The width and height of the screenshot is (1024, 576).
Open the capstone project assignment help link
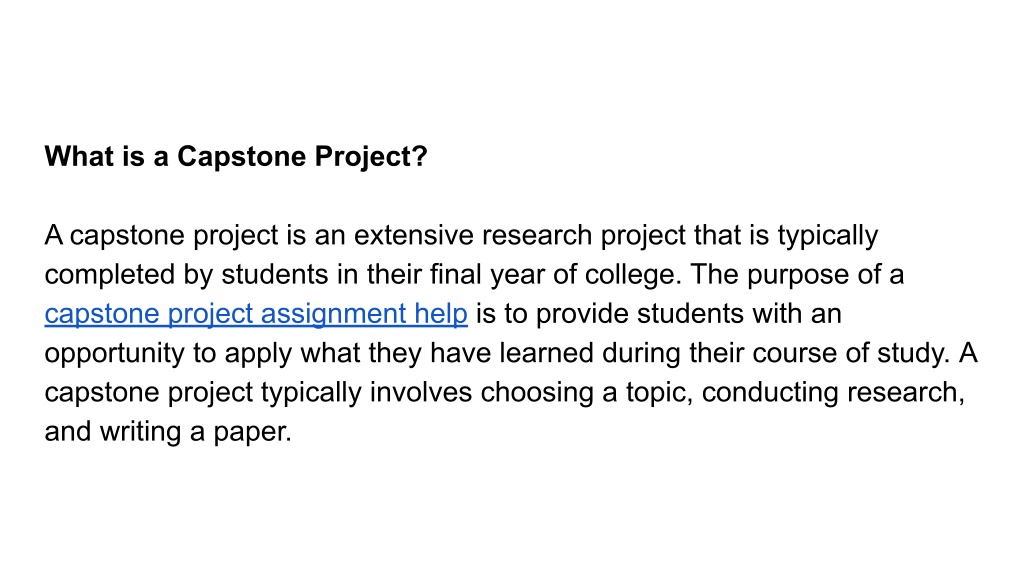point(256,314)
